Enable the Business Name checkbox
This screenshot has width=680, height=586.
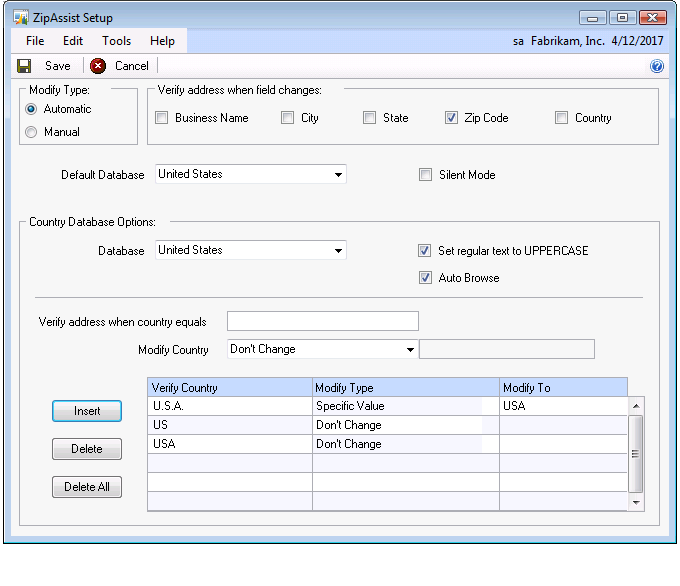[x=161, y=118]
